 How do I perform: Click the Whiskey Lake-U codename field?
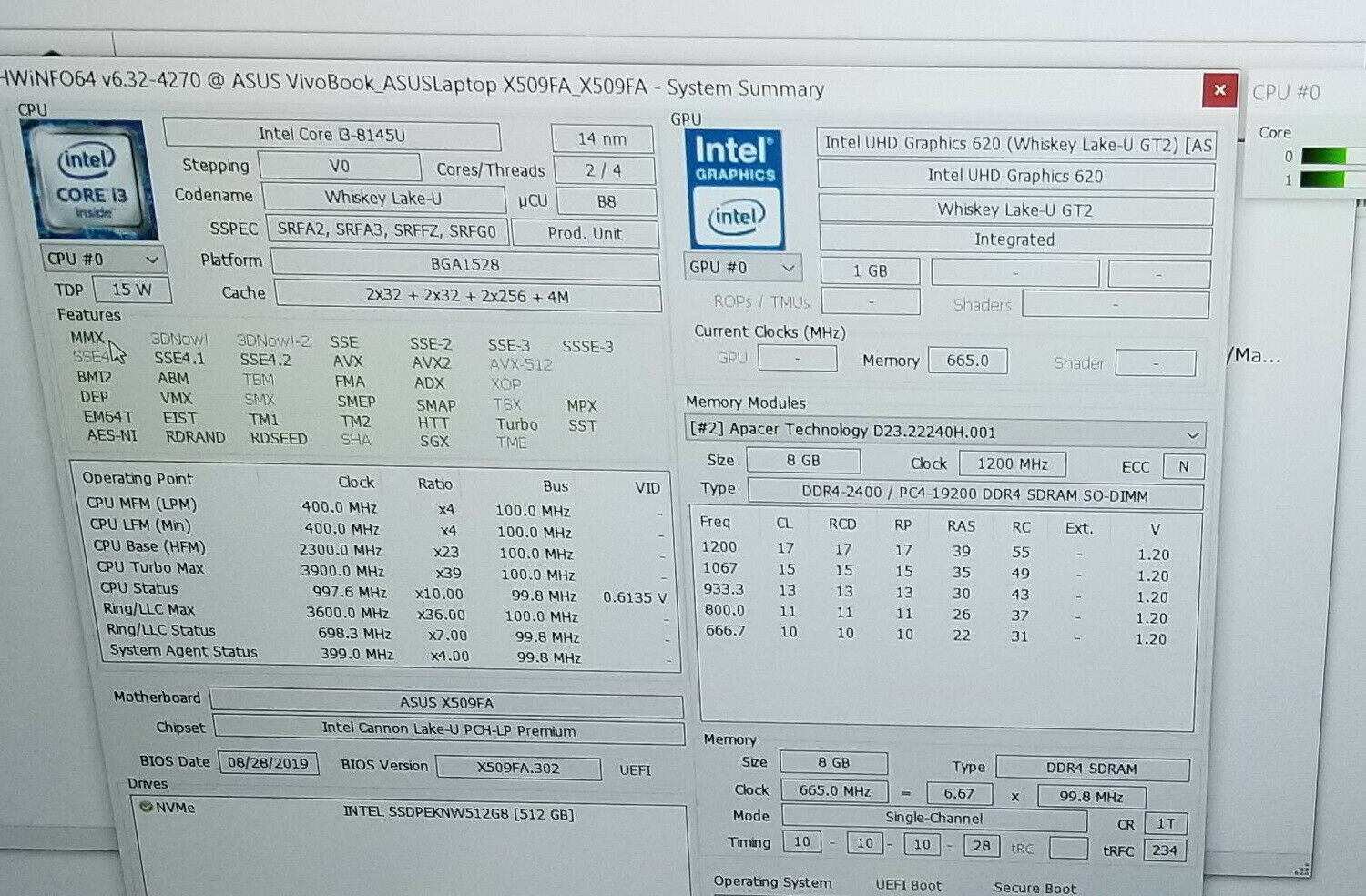(x=382, y=198)
